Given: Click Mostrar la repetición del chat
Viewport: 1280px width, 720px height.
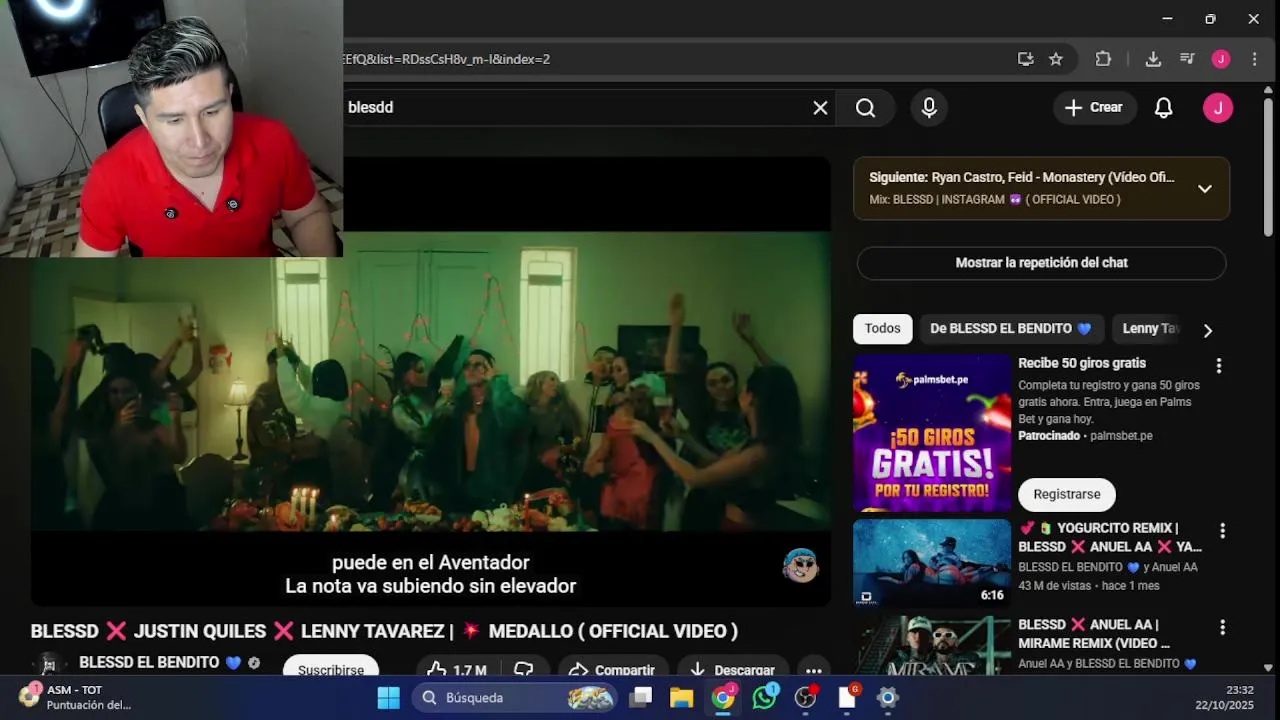Looking at the screenshot, I should 1041,263.
